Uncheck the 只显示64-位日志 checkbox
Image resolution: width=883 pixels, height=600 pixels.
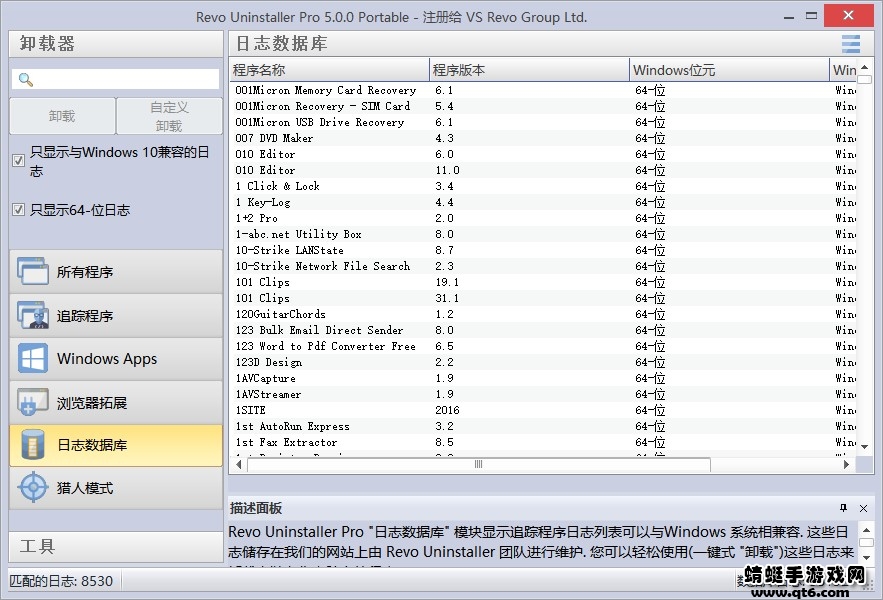[x=18, y=210]
